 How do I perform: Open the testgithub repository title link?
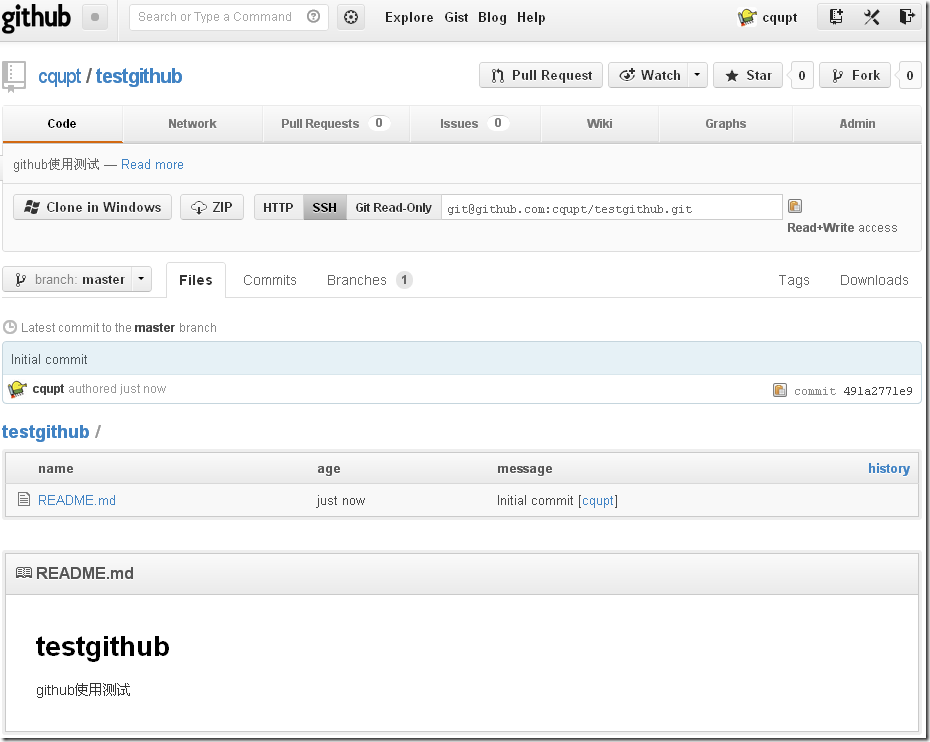[x=139, y=76]
